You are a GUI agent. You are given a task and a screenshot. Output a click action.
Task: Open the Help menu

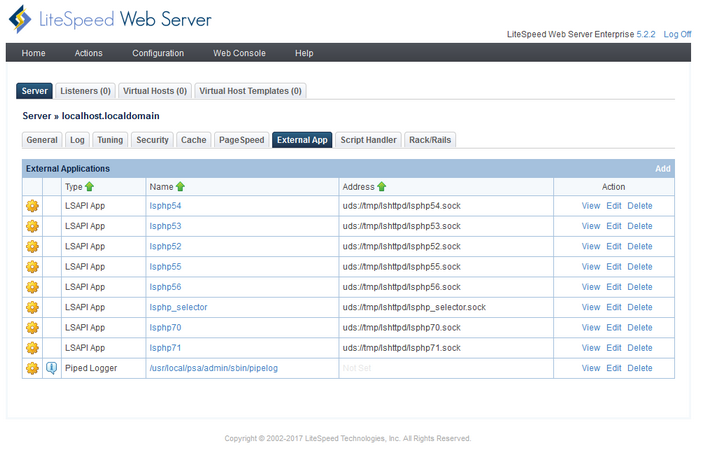click(304, 53)
